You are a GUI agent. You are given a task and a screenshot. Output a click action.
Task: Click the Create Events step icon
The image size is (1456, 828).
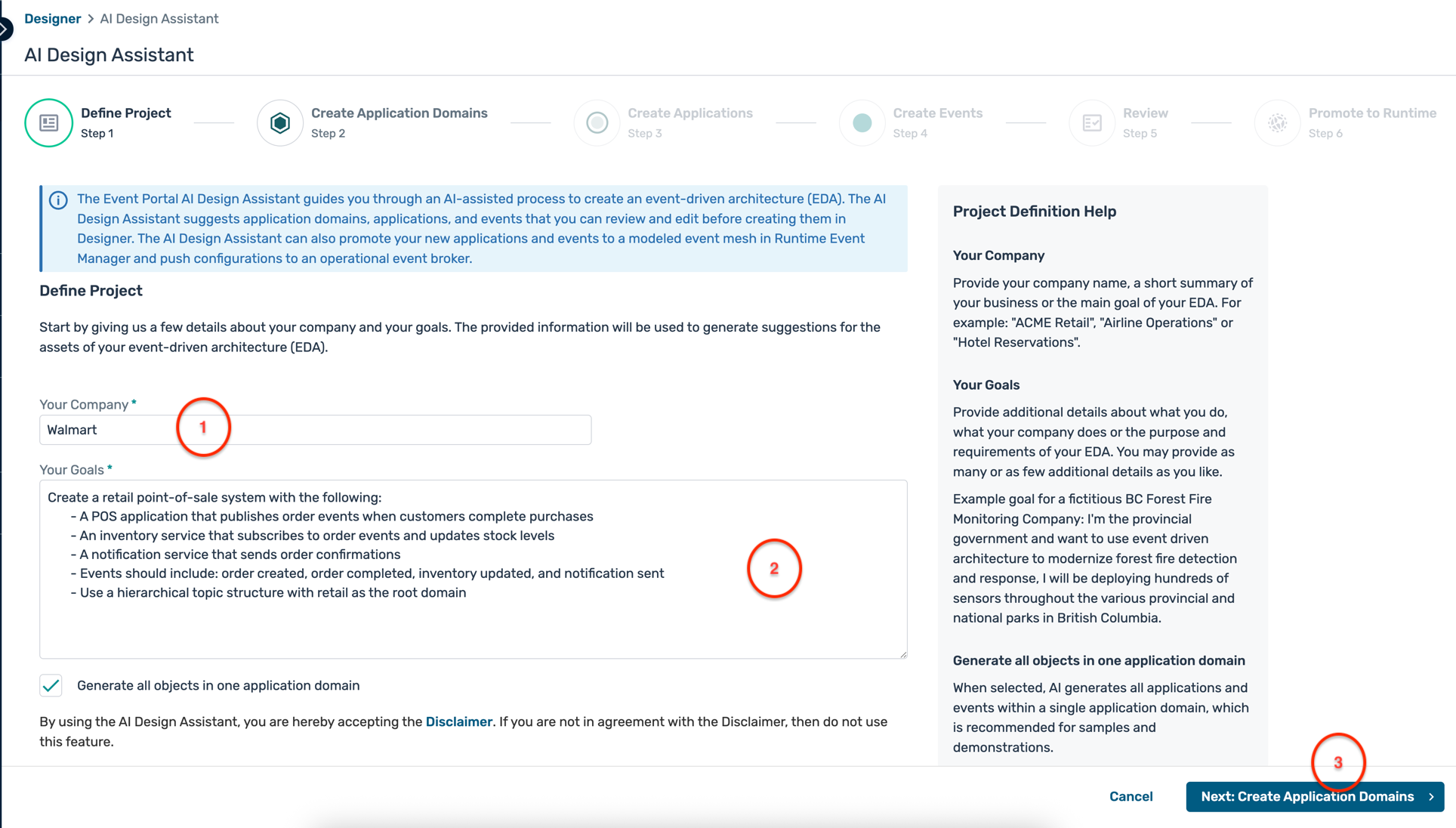[x=862, y=122]
